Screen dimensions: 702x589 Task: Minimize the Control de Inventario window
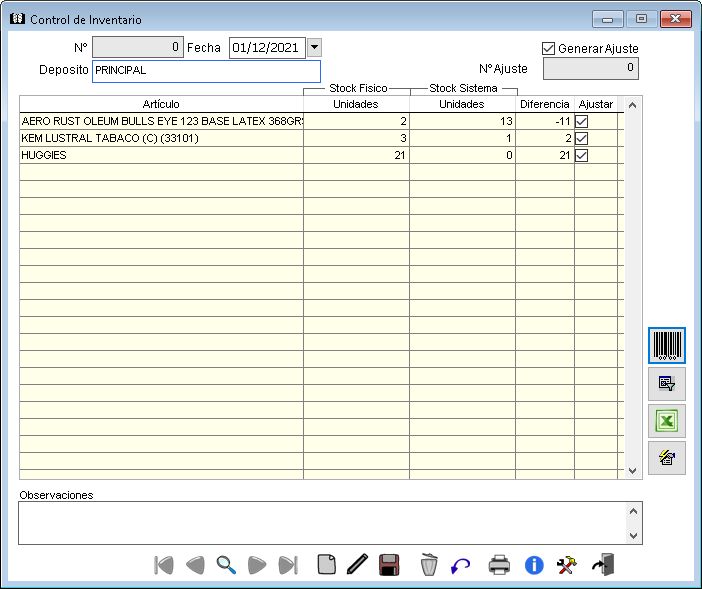608,19
